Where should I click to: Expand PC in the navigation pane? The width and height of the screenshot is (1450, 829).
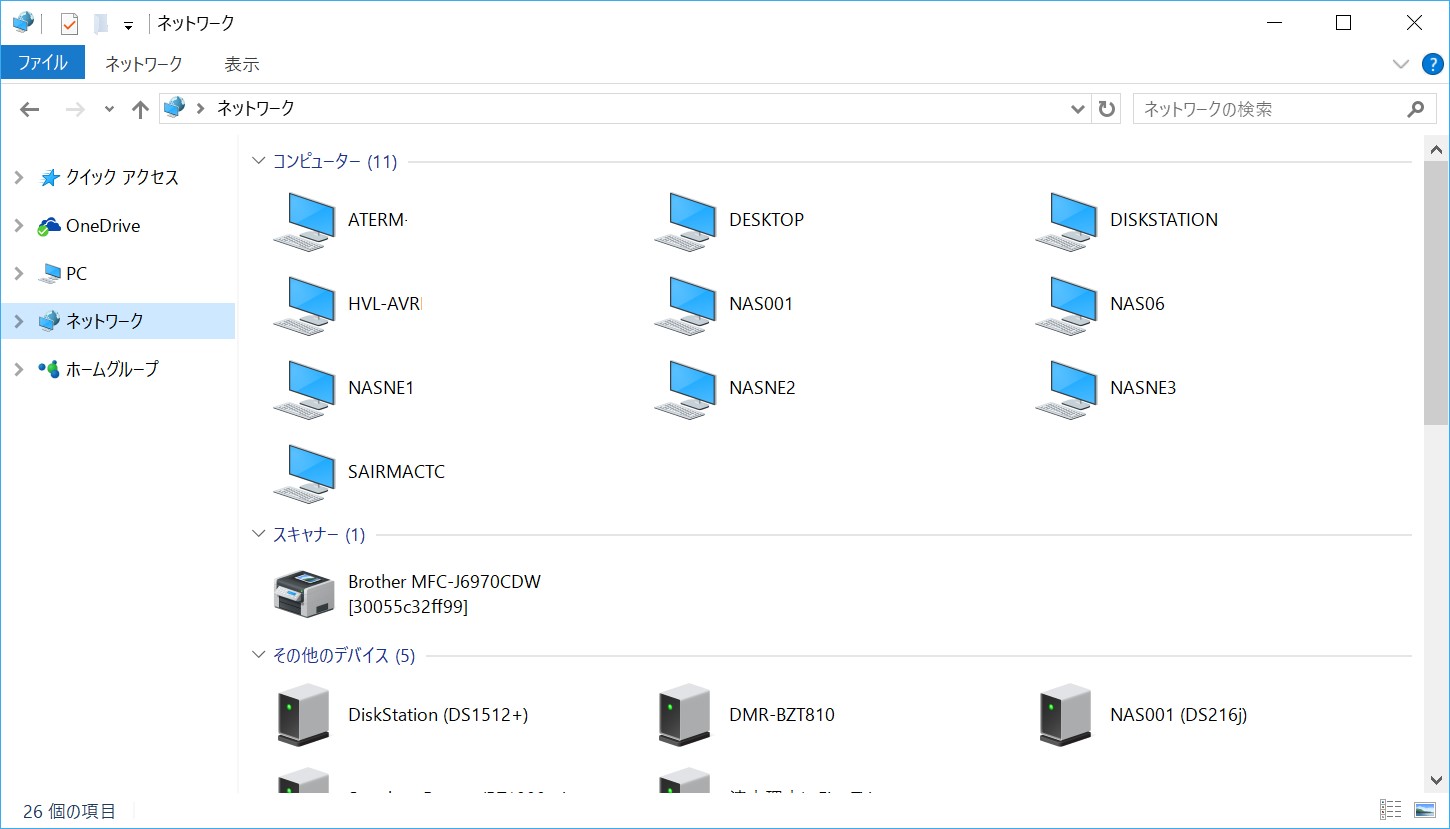click(17, 272)
